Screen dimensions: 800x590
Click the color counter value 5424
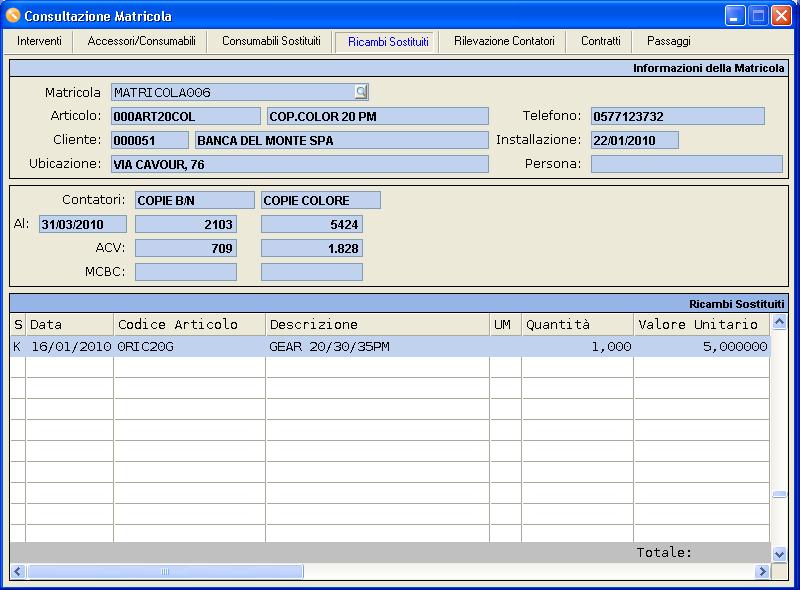coord(312,224)
